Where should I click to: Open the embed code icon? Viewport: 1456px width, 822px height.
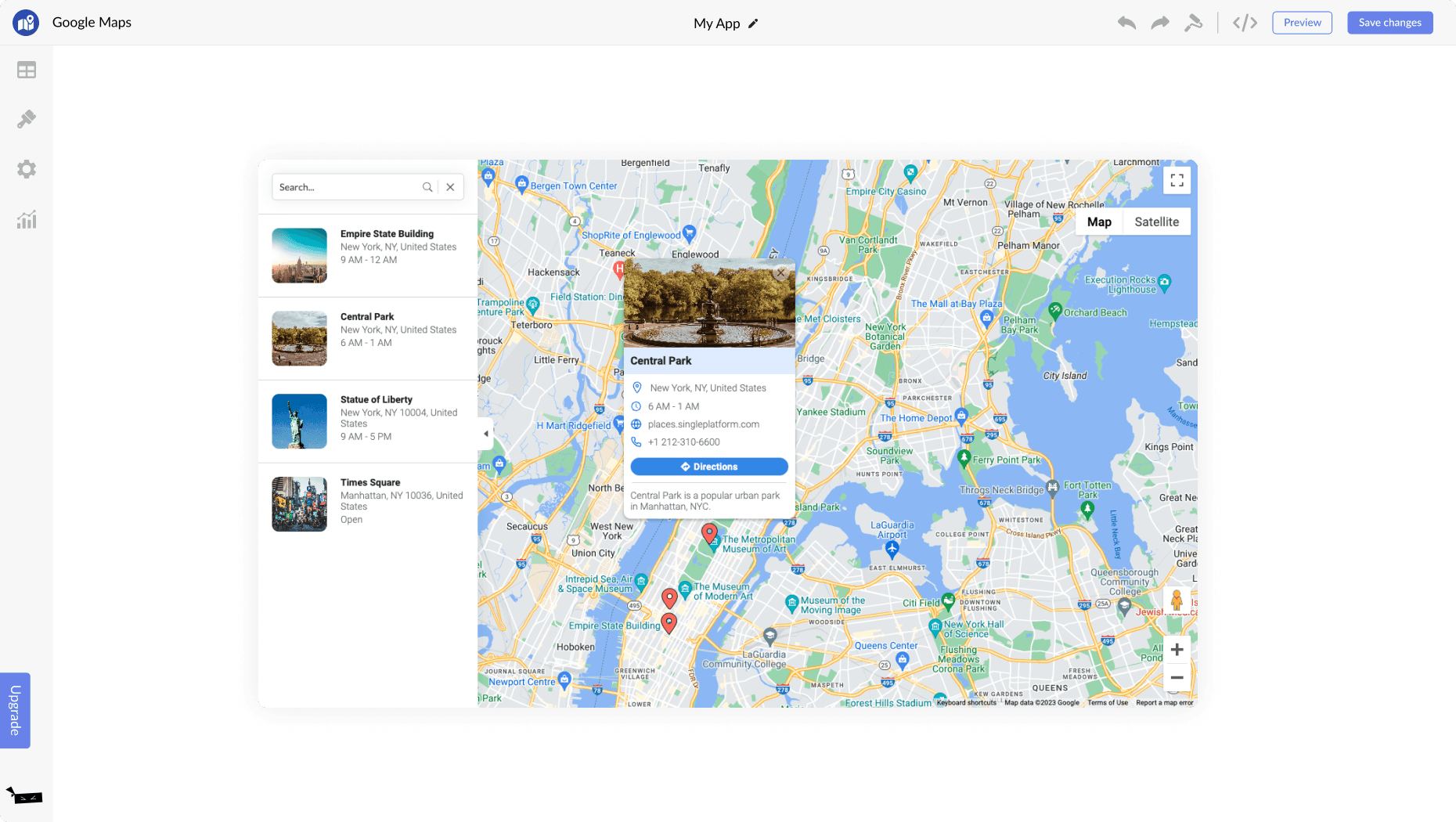pyautogui.click(x=1245, y=23)
